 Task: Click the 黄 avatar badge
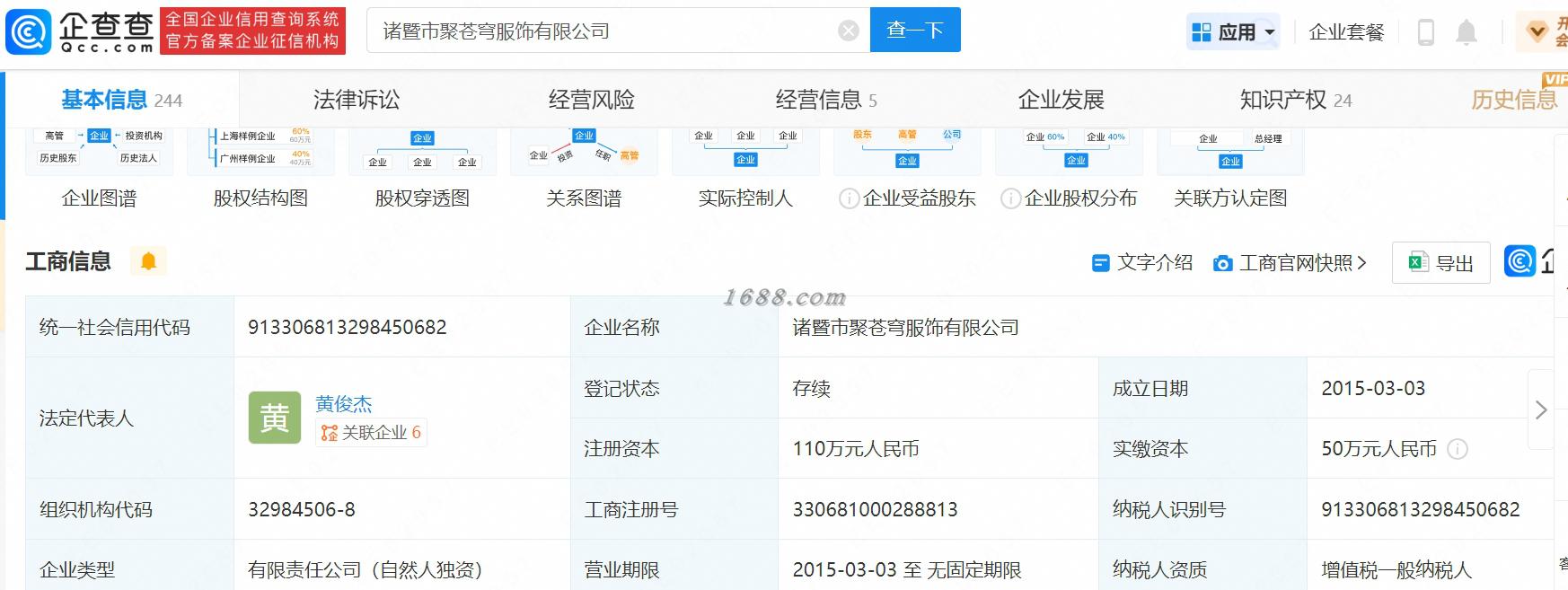pyautogui.click(x=275, y=418)
